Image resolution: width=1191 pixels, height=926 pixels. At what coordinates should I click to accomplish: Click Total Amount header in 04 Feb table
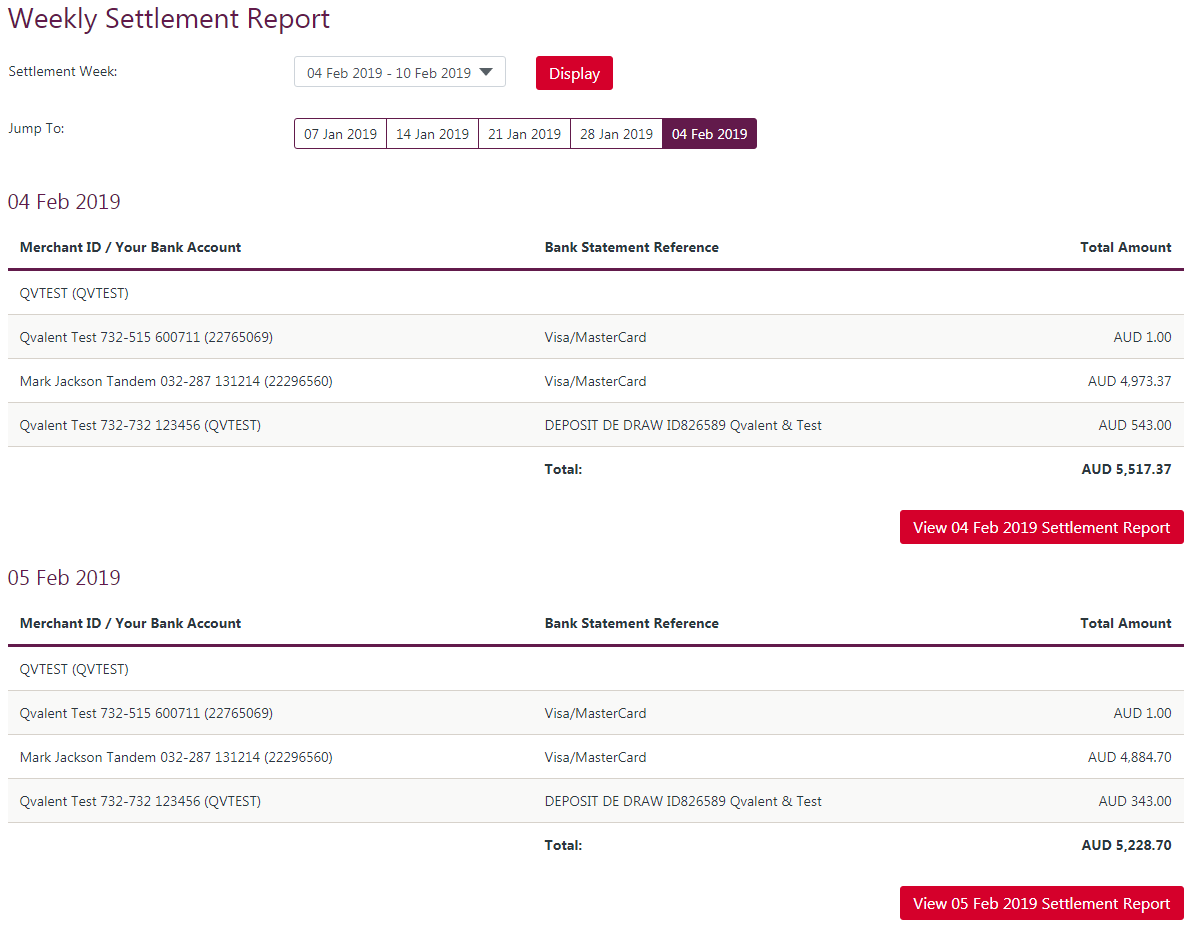[x=1125, y=247]
